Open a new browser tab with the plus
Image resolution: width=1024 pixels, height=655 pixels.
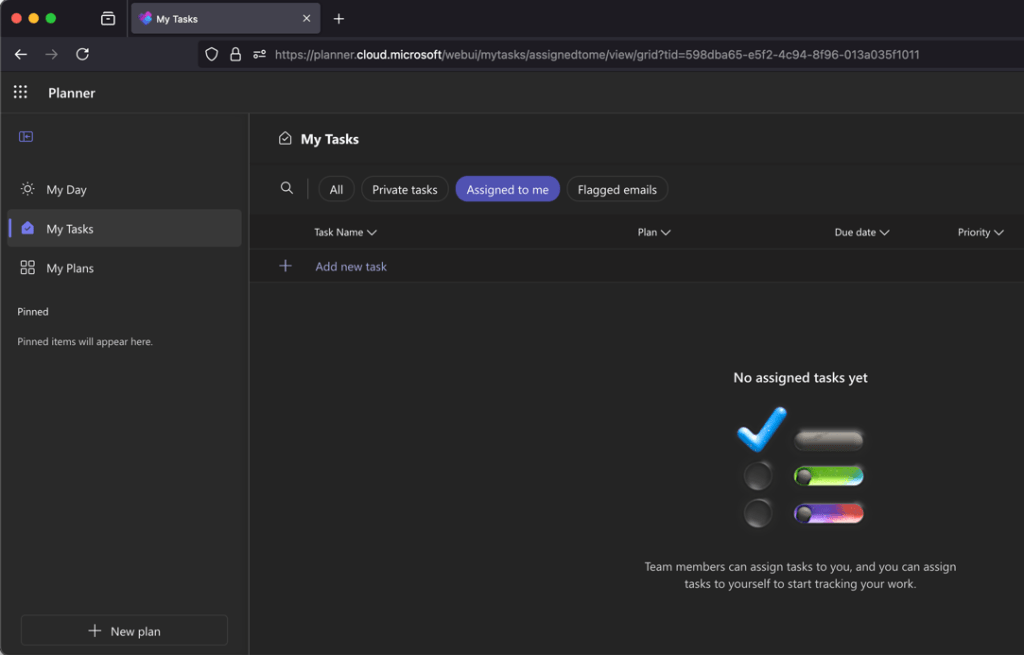(x=339, y=19)
